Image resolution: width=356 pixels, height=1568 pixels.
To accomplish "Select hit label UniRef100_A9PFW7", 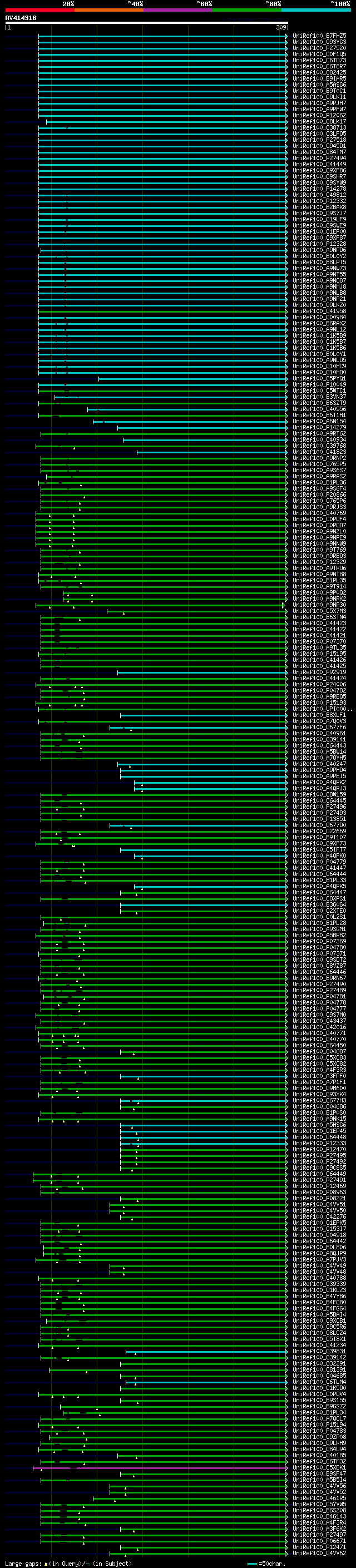I will (x=319, y=109).
